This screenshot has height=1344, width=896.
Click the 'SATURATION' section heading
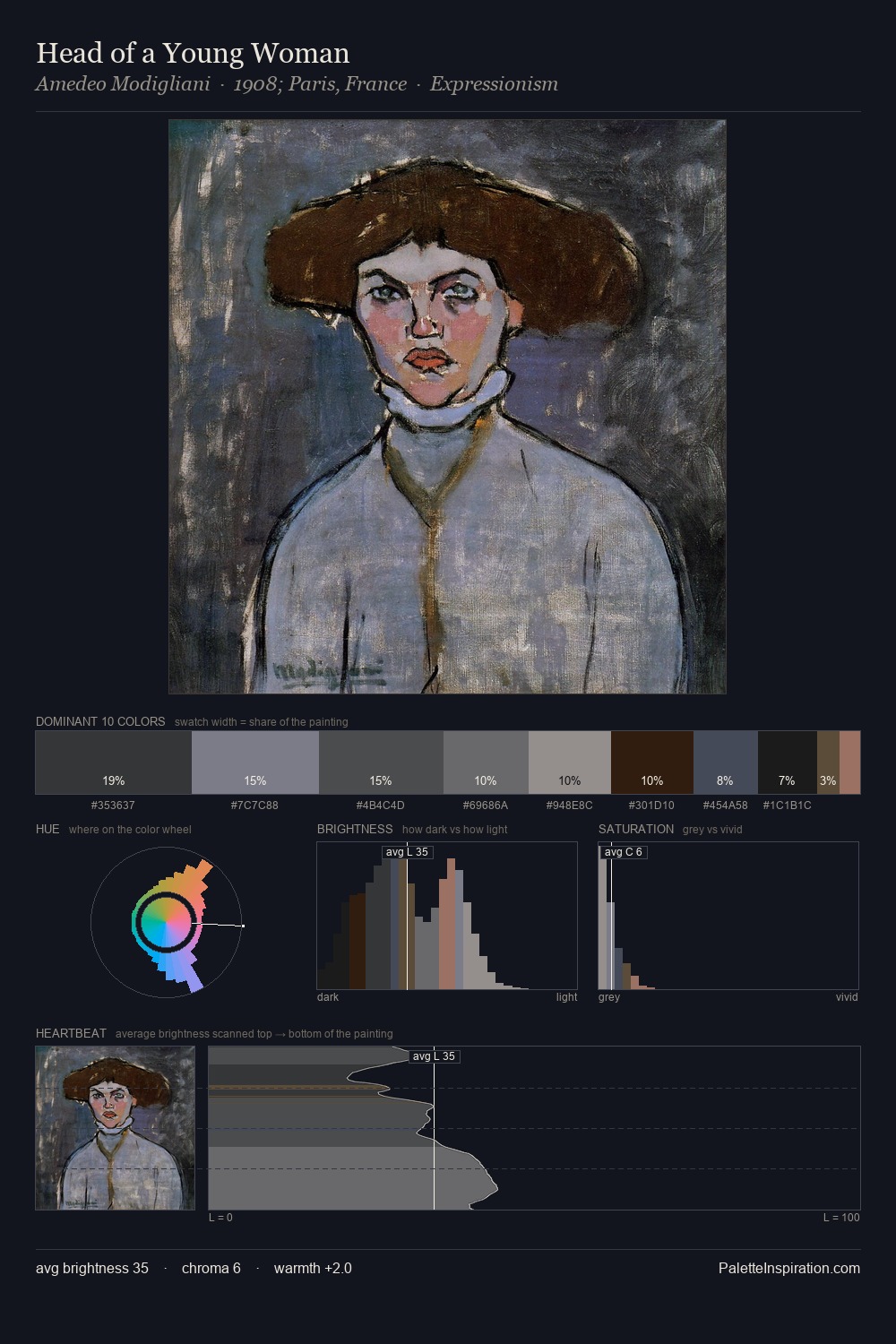click(x=636, y=829)
